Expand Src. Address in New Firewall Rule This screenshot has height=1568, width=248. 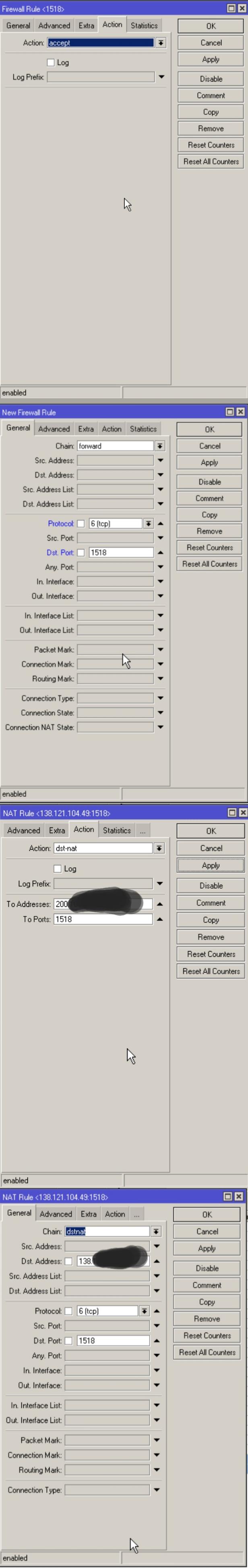tap(161, 460)
